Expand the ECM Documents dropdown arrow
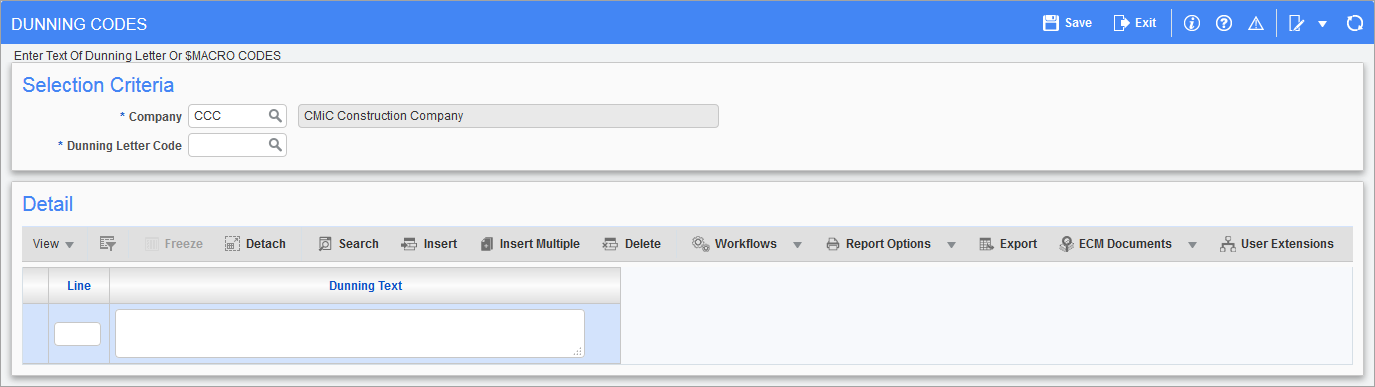Screen dimensions: 1375x387 pos(1192,245)
